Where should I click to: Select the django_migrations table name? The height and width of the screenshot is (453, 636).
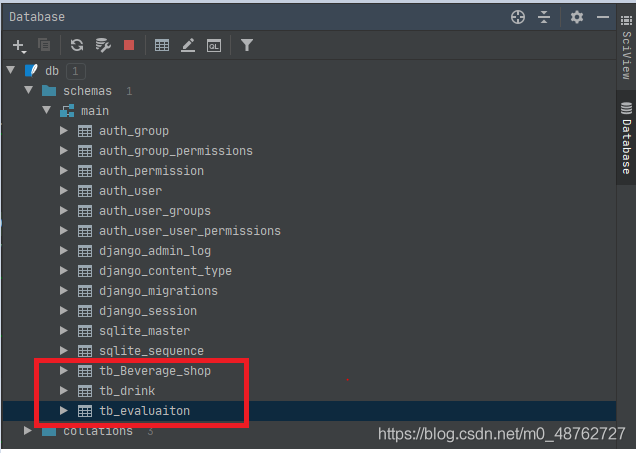click(x=159, y=291)
